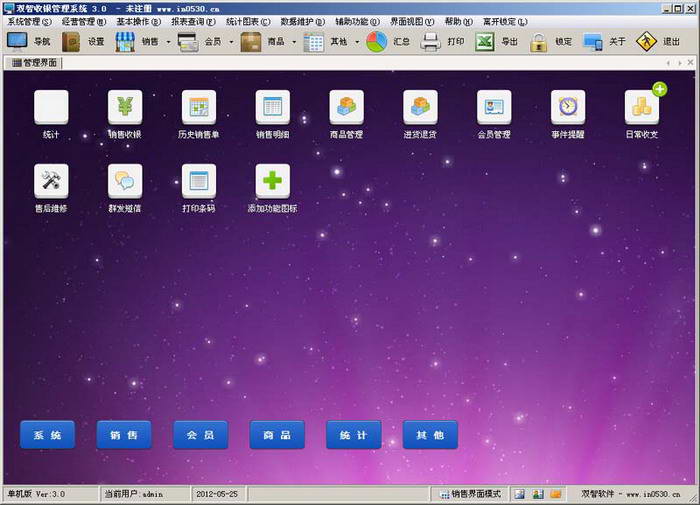Click the 退出 exit toolbar icon

(646, 42)
